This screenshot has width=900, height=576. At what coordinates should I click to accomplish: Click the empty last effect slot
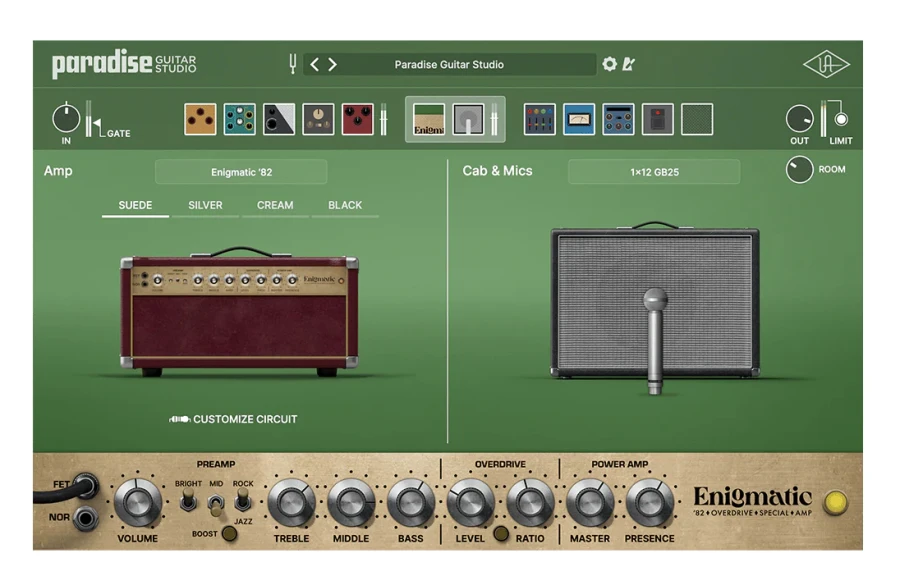coord(697,119)
